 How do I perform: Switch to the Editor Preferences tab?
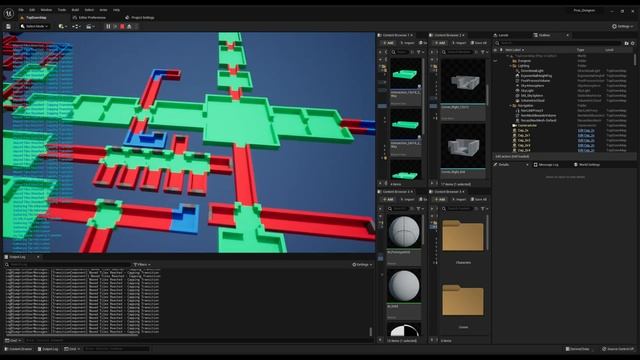(89, 18)
